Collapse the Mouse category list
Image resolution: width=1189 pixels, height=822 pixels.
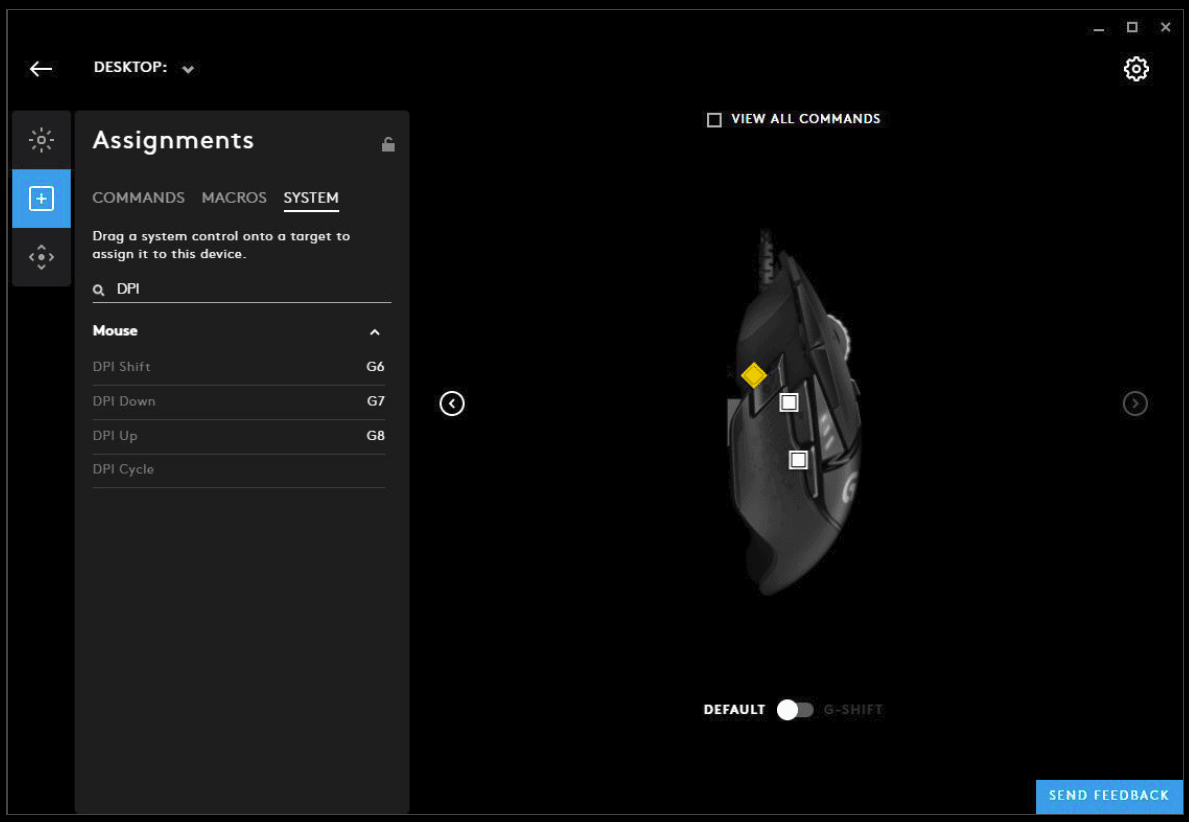(375, 332)
